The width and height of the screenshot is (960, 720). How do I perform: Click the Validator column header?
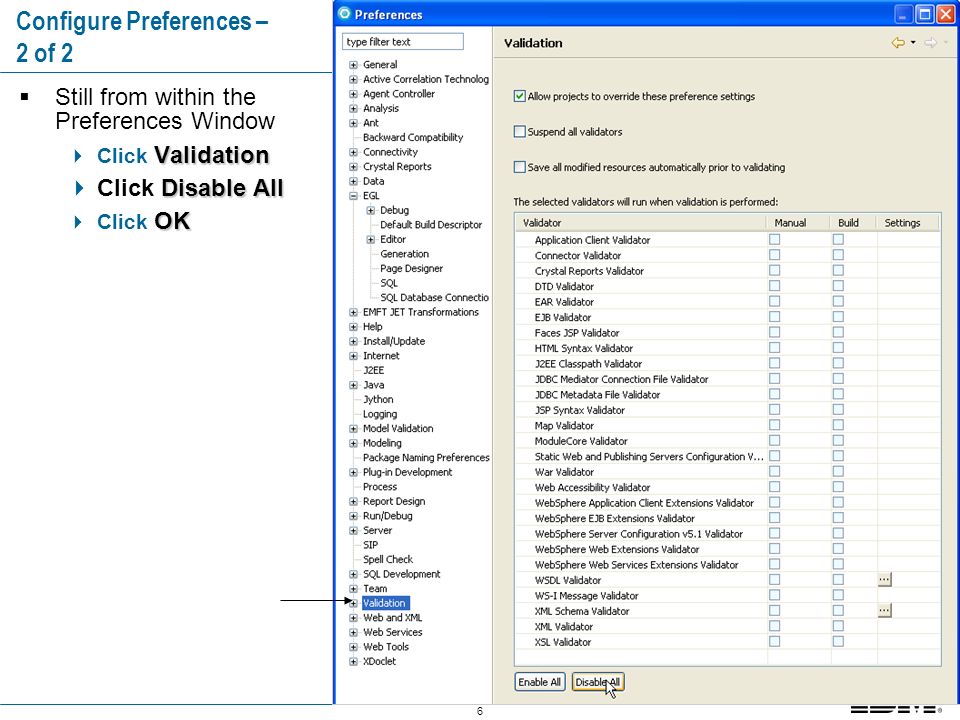640,223
